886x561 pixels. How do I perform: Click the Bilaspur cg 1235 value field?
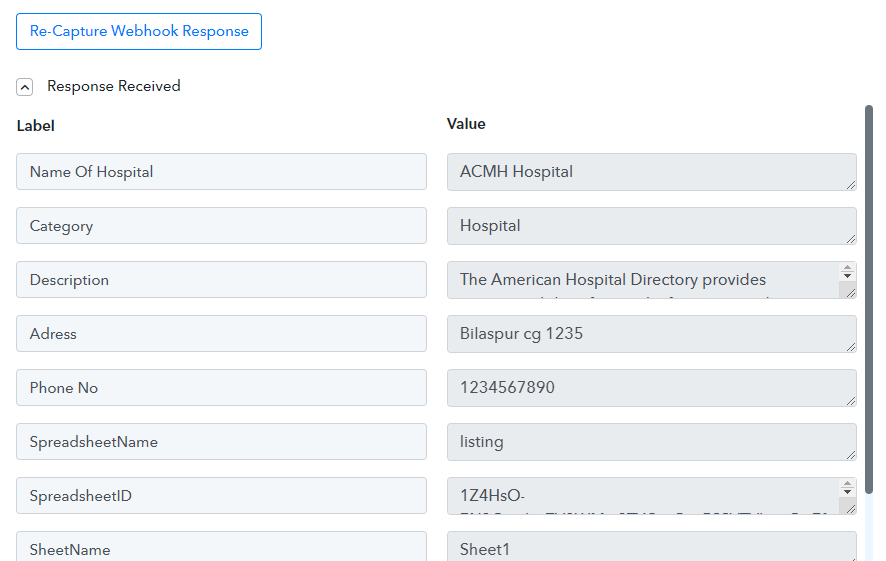tap(652, 334)
